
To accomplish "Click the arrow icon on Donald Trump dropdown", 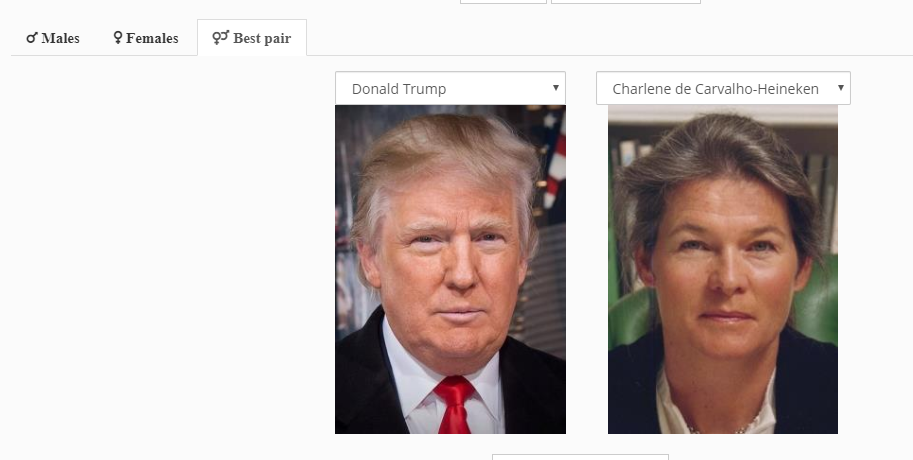I will [x=555, y=88].
